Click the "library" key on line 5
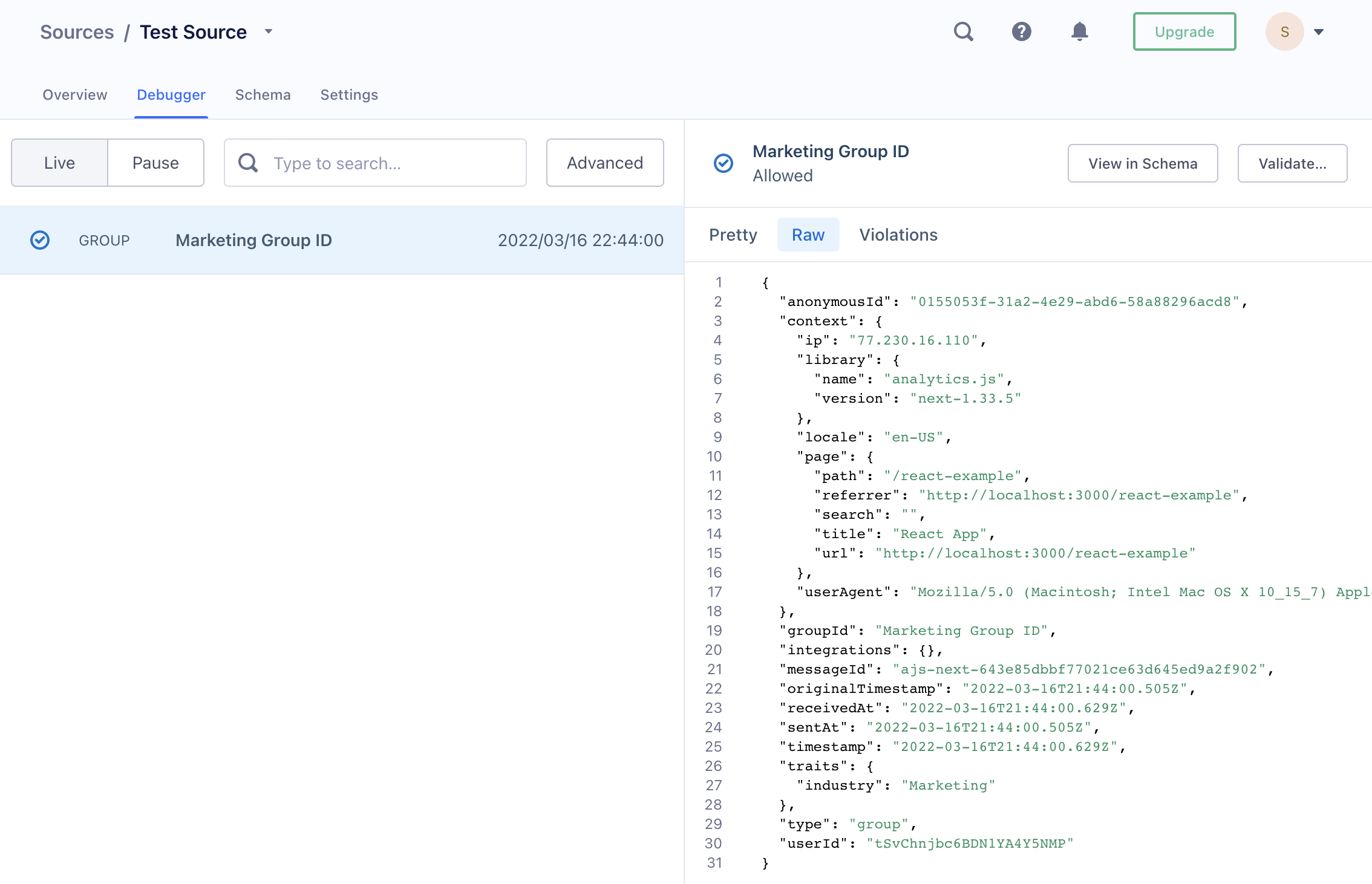Screen dimensions: 1372x884 click(x=835, y=360)
